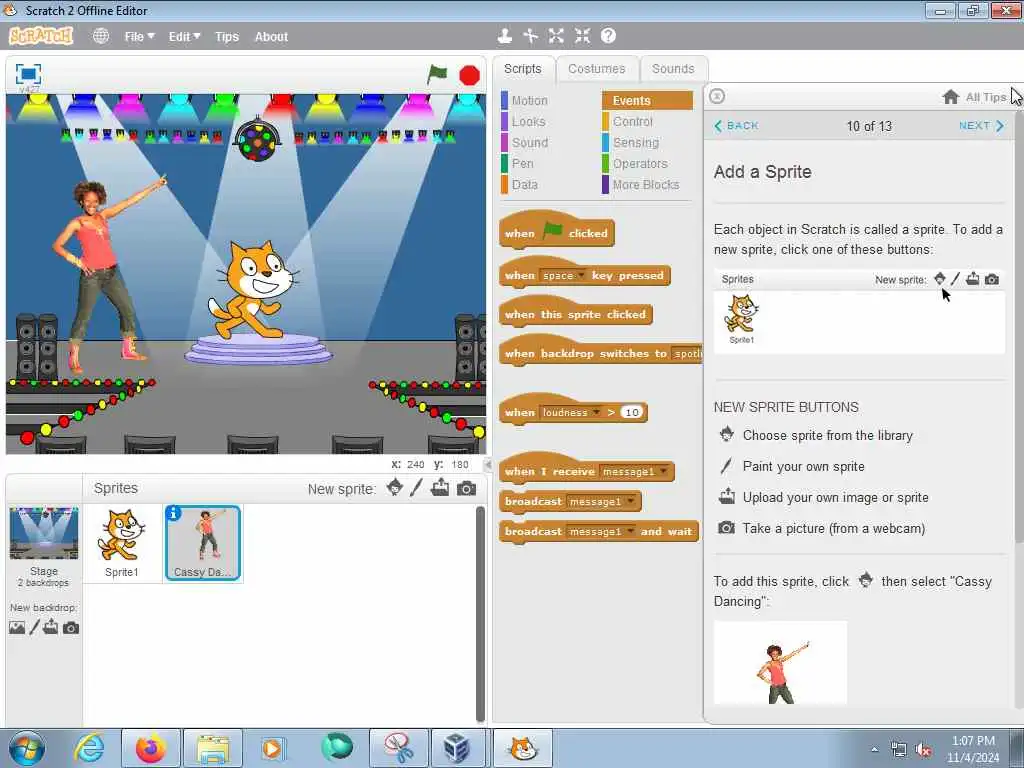
Task: Open the language globe menu
Action: 101,37
